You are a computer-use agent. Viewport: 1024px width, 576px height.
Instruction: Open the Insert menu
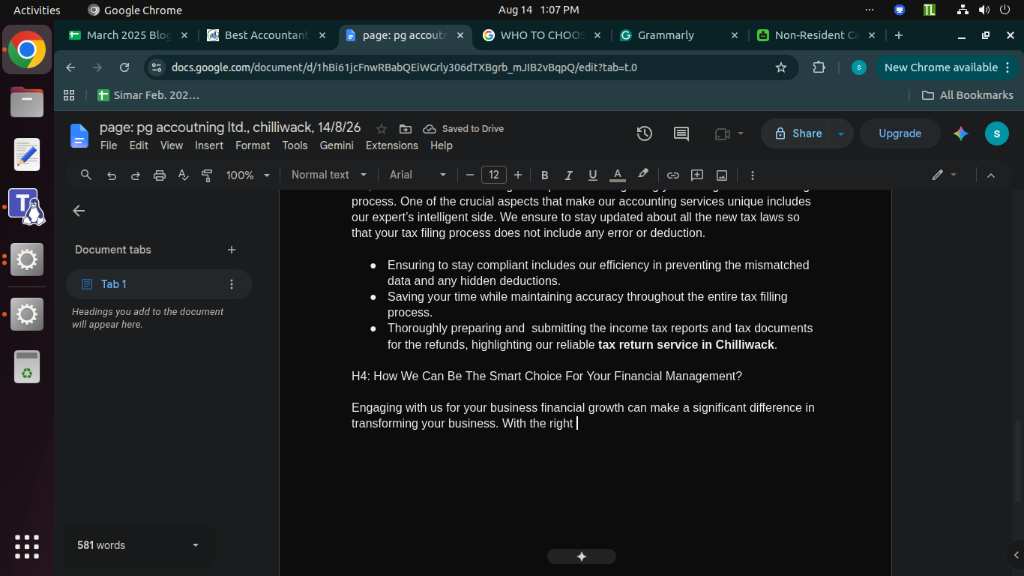click(208, 146)
